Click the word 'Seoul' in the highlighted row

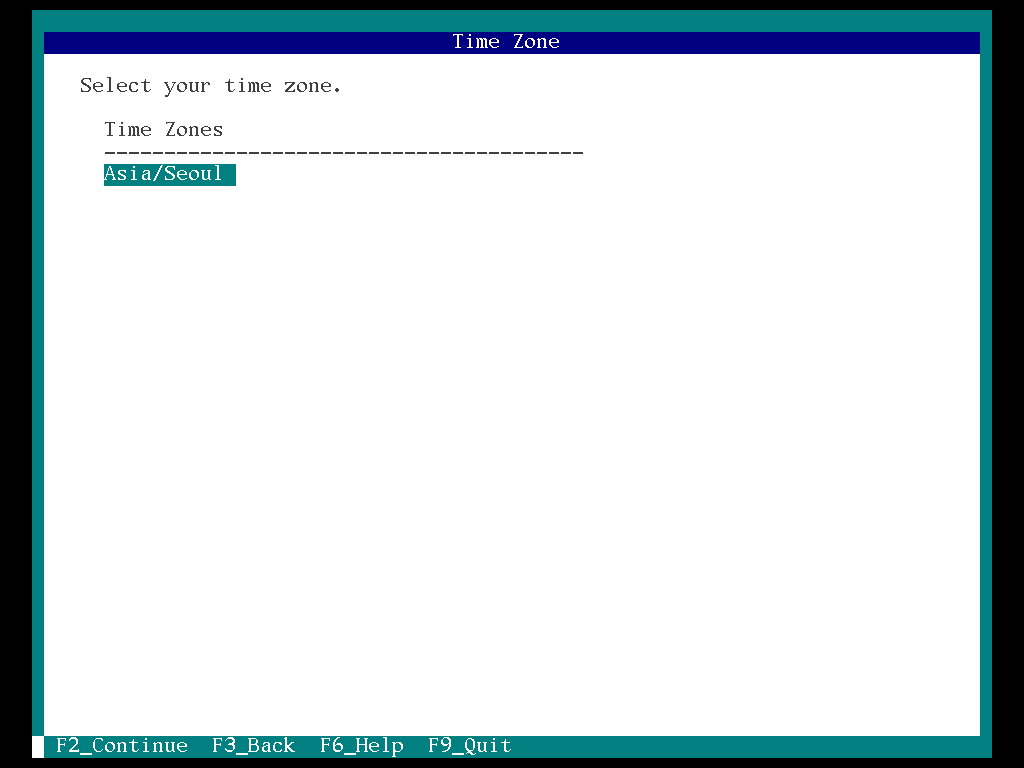[193, 174]
